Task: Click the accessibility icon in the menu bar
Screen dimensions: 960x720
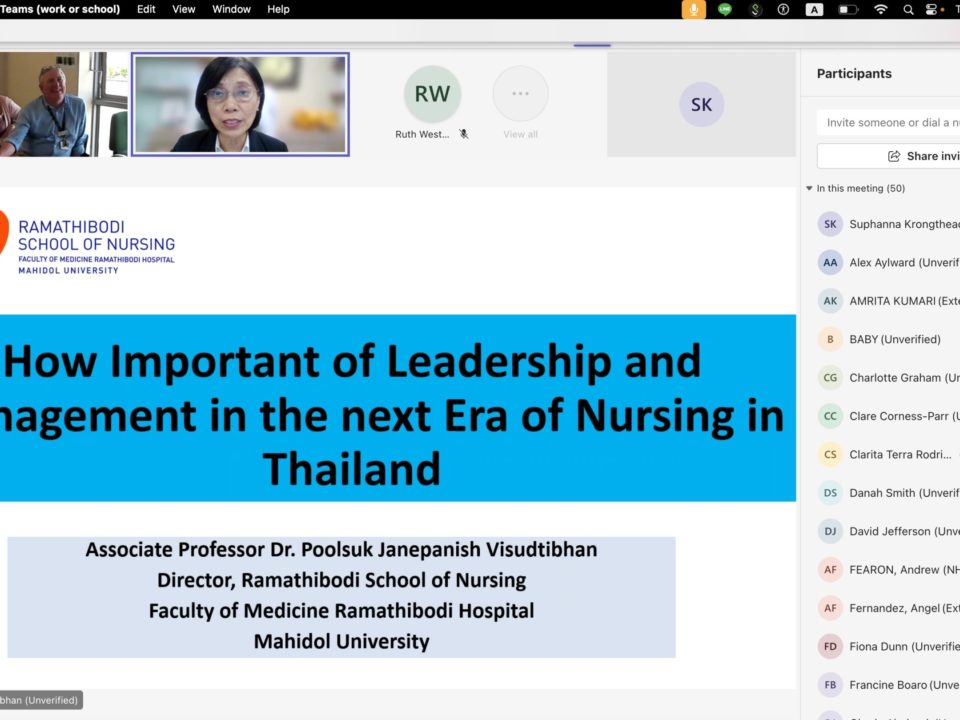Action: 784,9
